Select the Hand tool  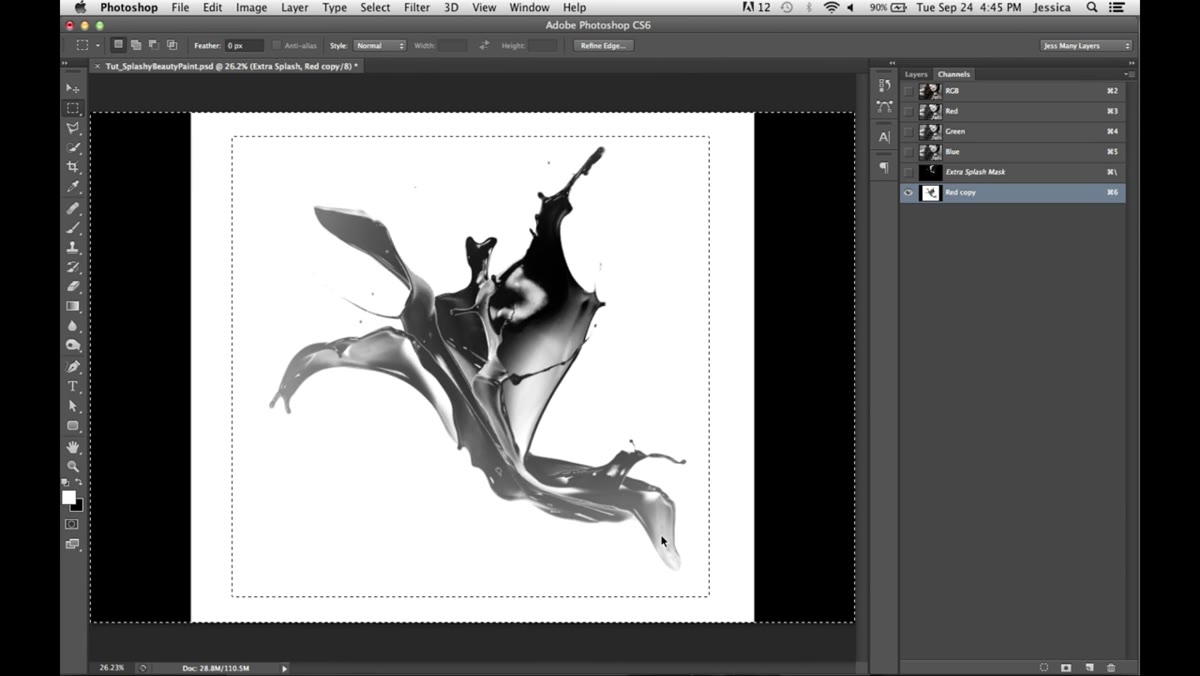coord(73,447)
